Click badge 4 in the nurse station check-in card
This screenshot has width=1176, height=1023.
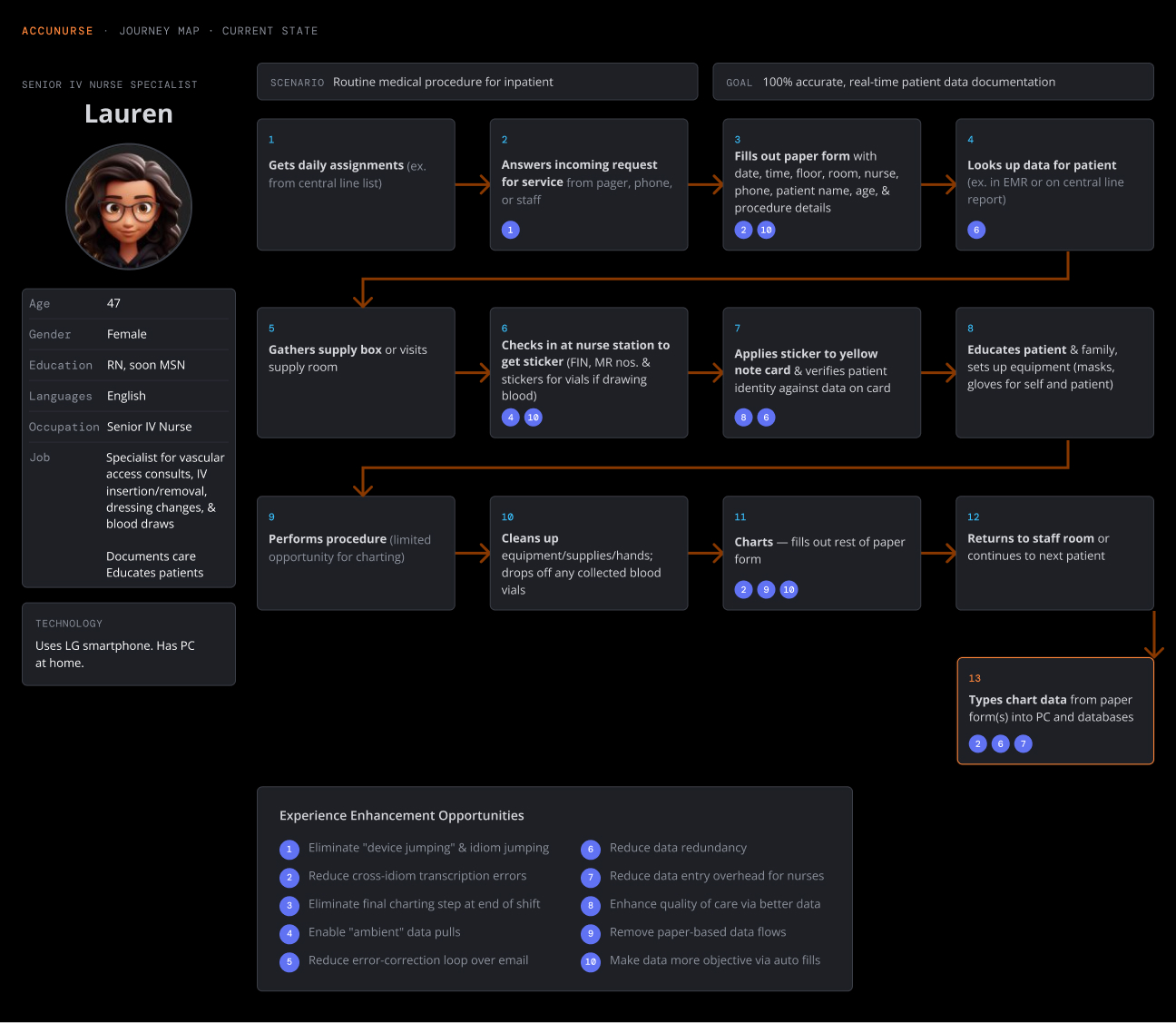click(510, 418)
